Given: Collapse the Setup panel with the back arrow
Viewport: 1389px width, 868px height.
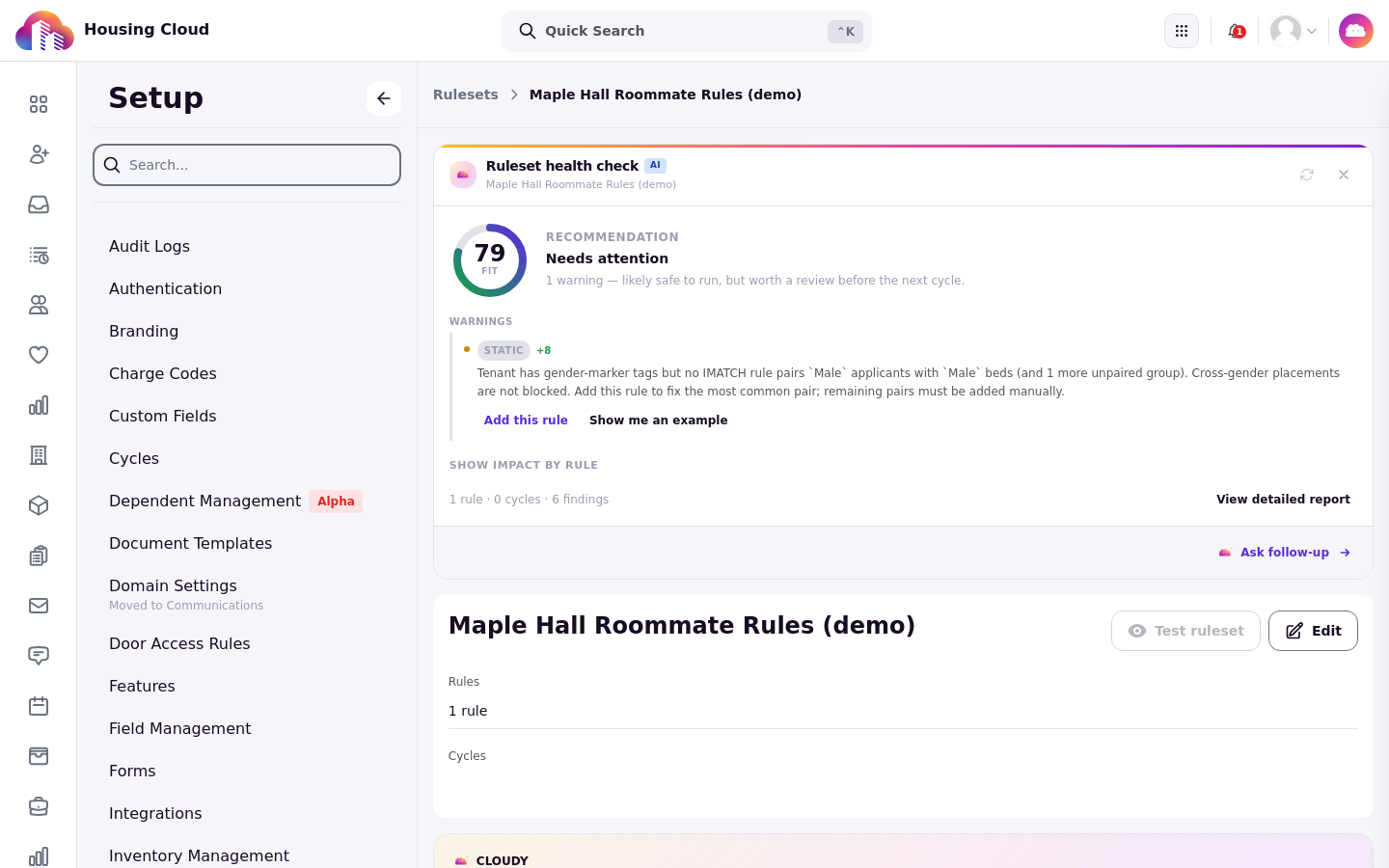Looking at the screenshot, I should tap(384, 98).
